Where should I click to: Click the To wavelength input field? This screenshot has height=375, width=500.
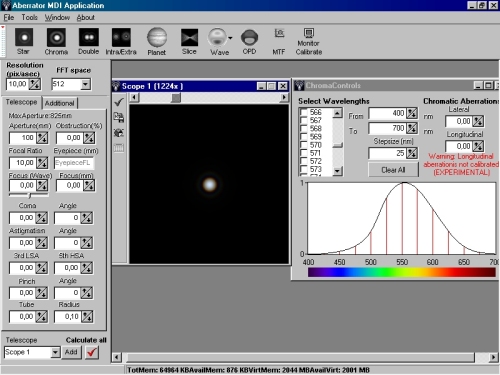pos(387,128)
